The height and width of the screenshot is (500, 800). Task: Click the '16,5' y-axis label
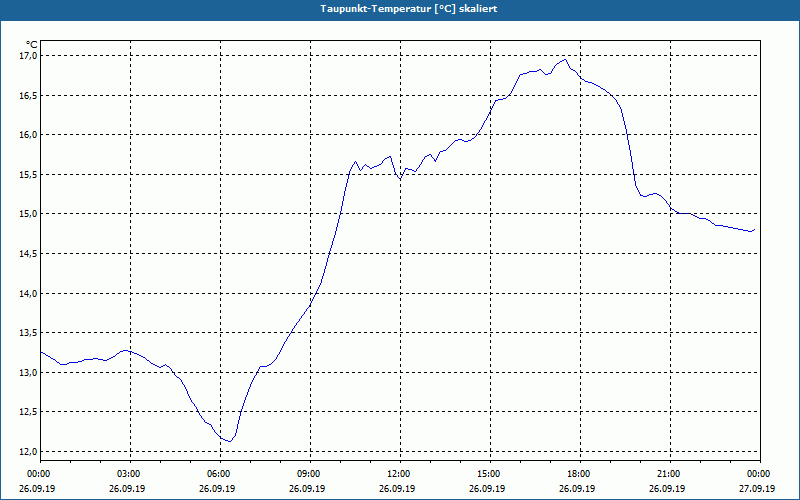pyautogui.click(x=28, y=95)
